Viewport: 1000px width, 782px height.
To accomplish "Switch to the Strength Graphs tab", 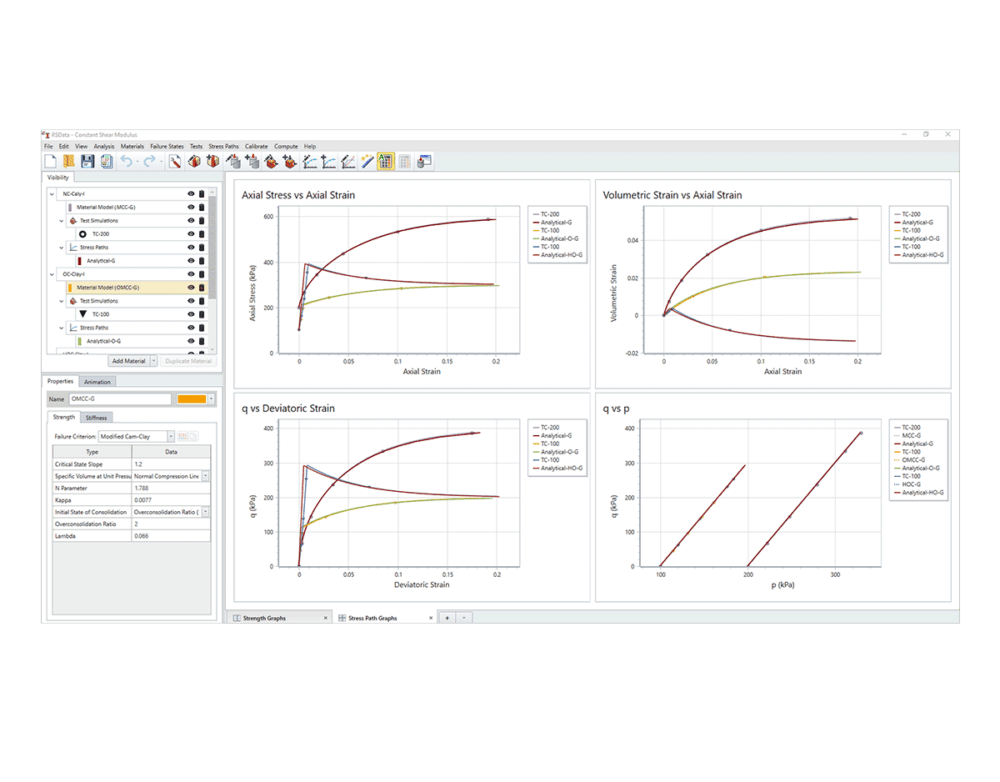I will pos(264,618).
